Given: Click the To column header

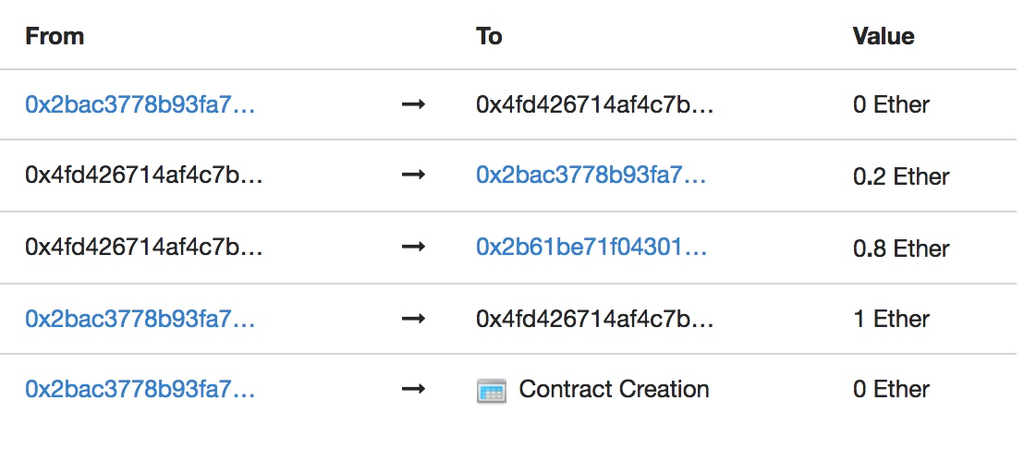Looking at the screenshot, I should (489, 36).
